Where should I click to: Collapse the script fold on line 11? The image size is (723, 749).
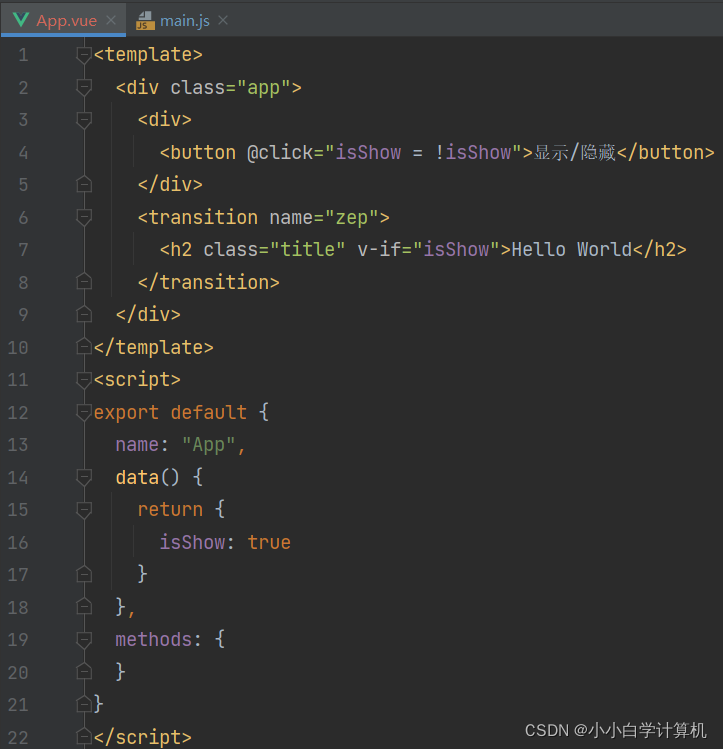pyautogui.click(x=84, y=380)
